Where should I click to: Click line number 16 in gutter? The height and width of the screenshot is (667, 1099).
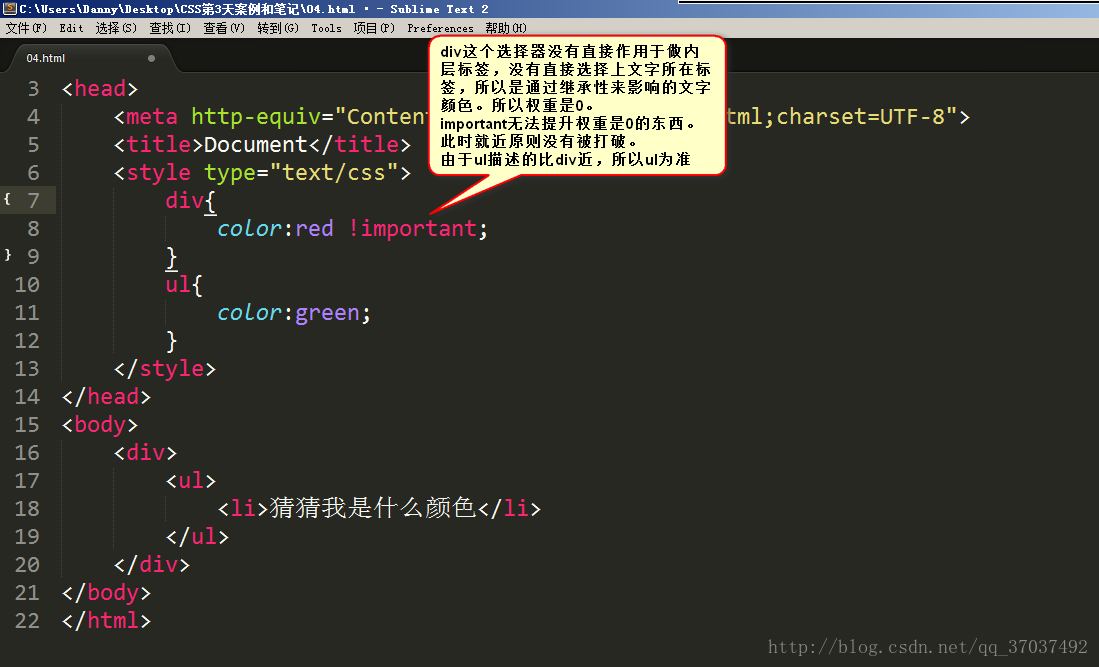[27, 453]
